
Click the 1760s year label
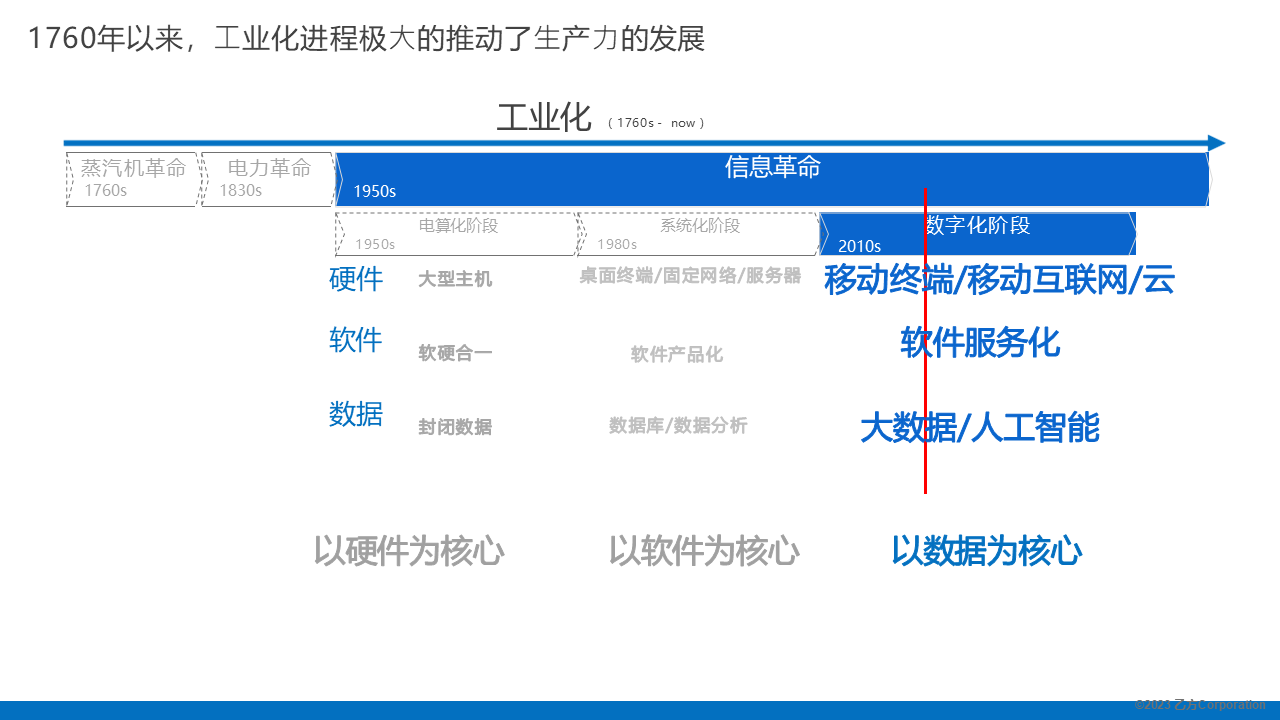pyautogui.click(x=105, y=191)
